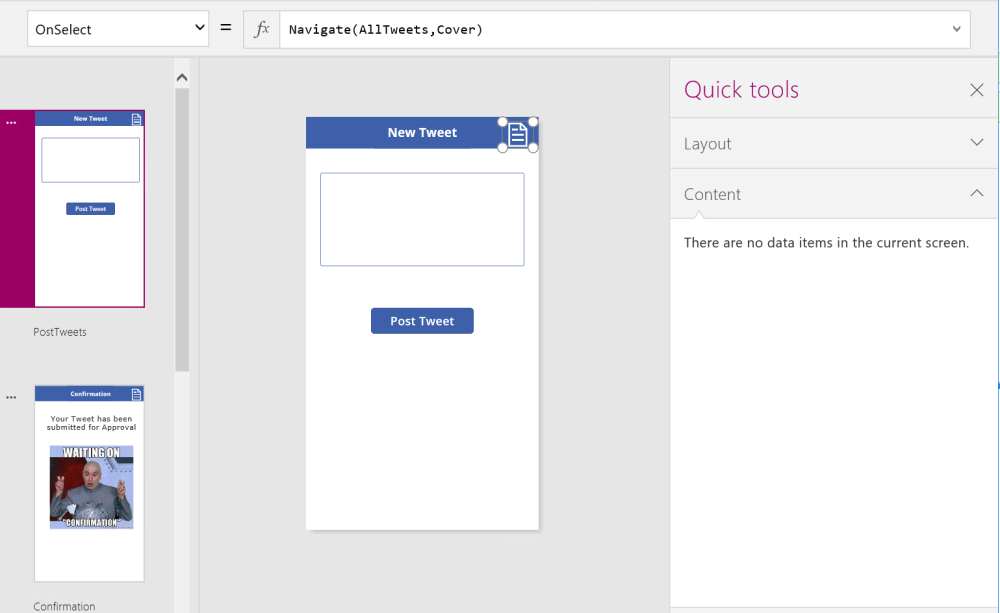The height and width of the screenshot is (613, 1000).
Task: Click the scroll up arrow in screens panel
Action: click(x=182, y=77)
